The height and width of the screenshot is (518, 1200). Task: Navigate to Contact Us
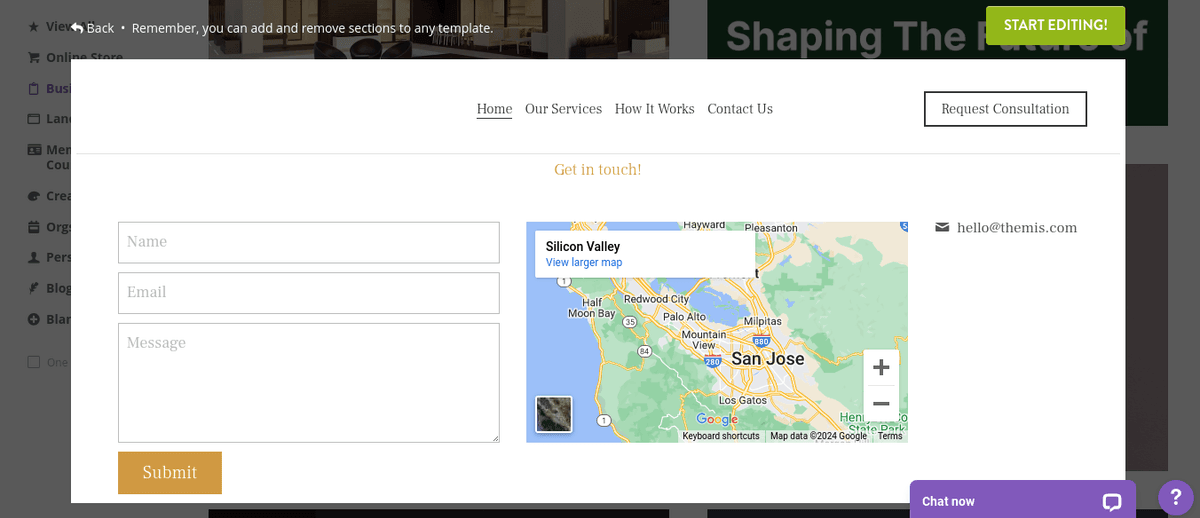(740, 109)
